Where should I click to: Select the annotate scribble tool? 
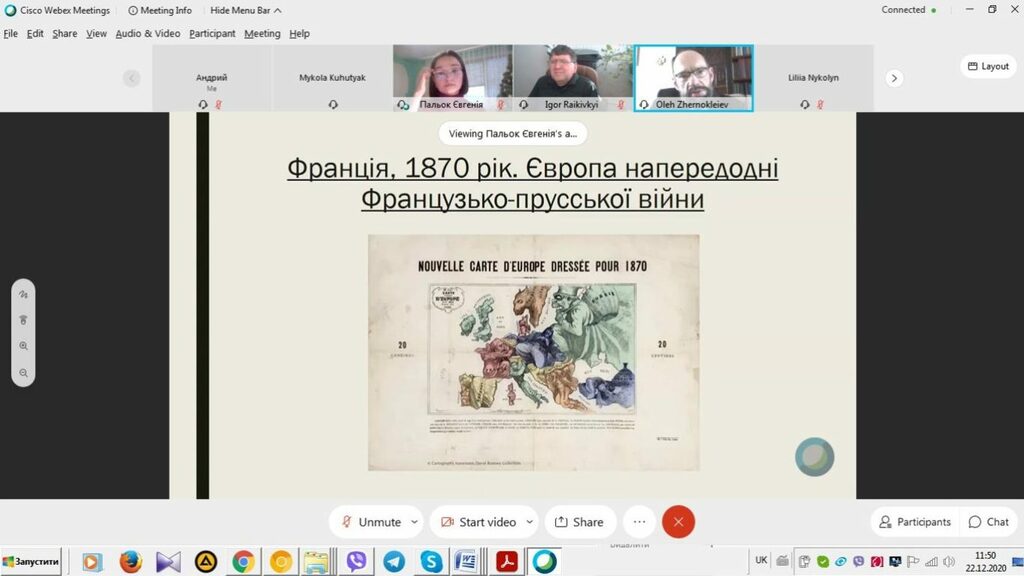[23, 295]
